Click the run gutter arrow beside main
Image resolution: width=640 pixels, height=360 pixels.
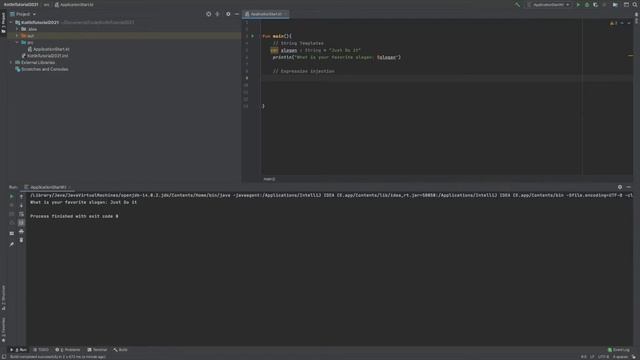point(253,36)
